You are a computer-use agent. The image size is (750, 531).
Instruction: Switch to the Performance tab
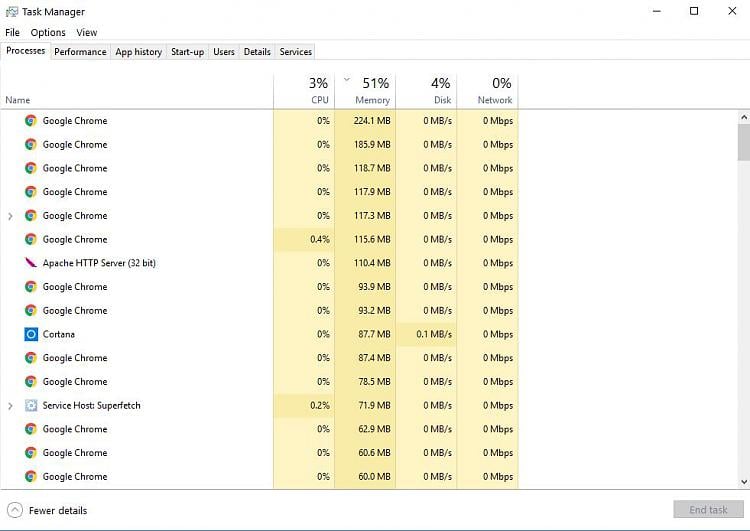80,52
